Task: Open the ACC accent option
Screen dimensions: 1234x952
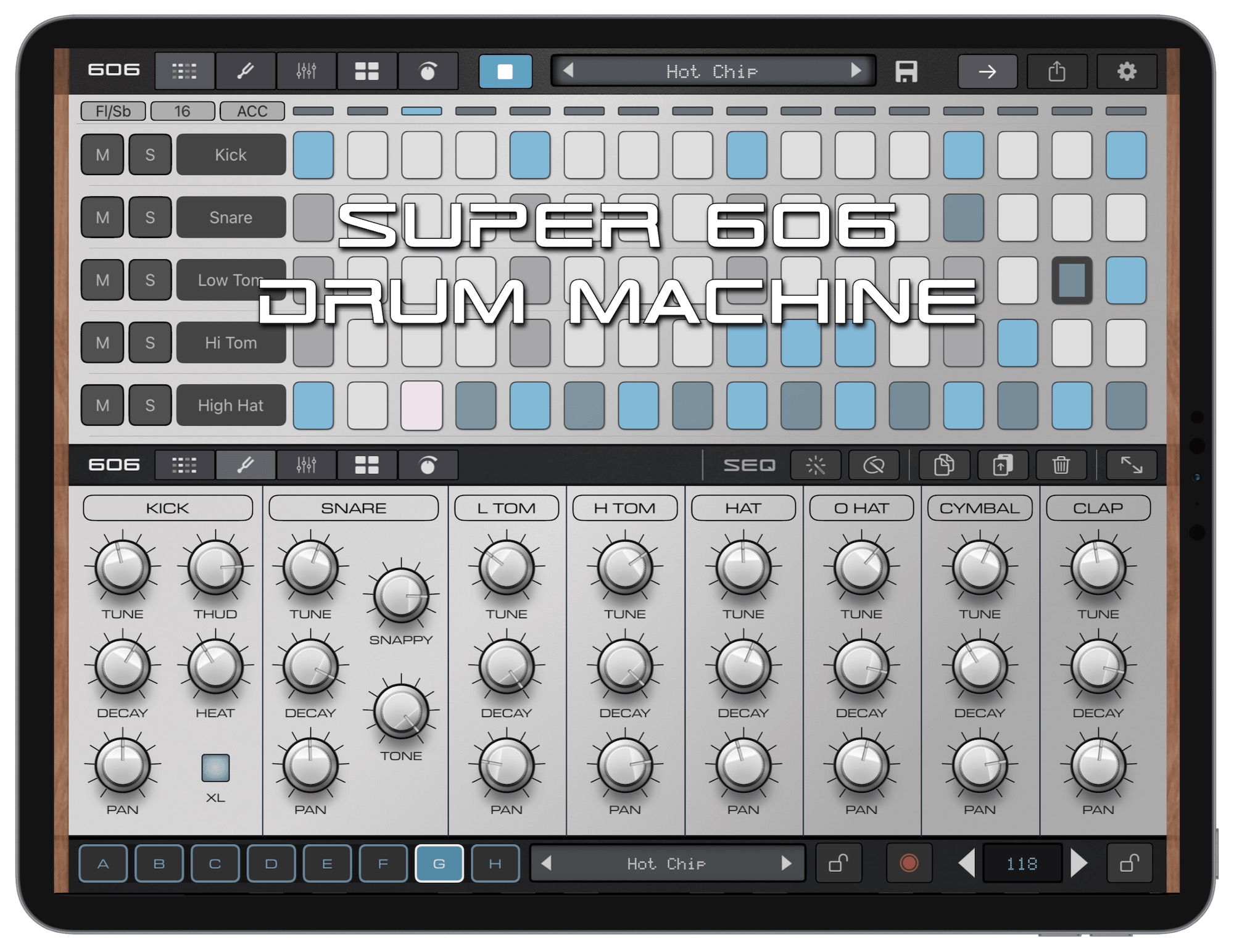Action: point(252,111)
